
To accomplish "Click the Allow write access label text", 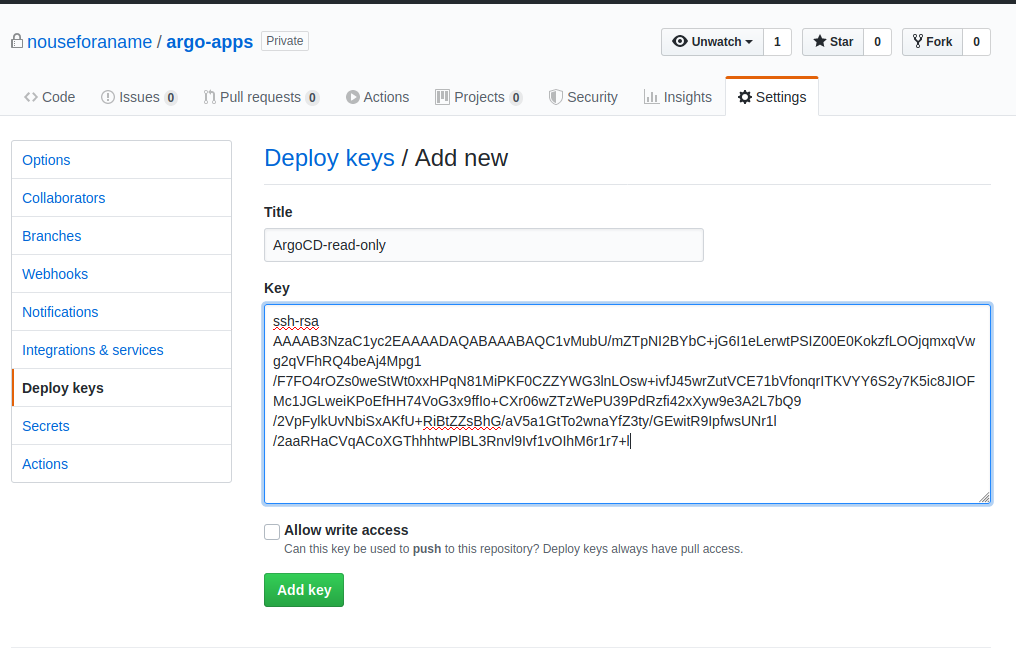I will click(346, 530).
